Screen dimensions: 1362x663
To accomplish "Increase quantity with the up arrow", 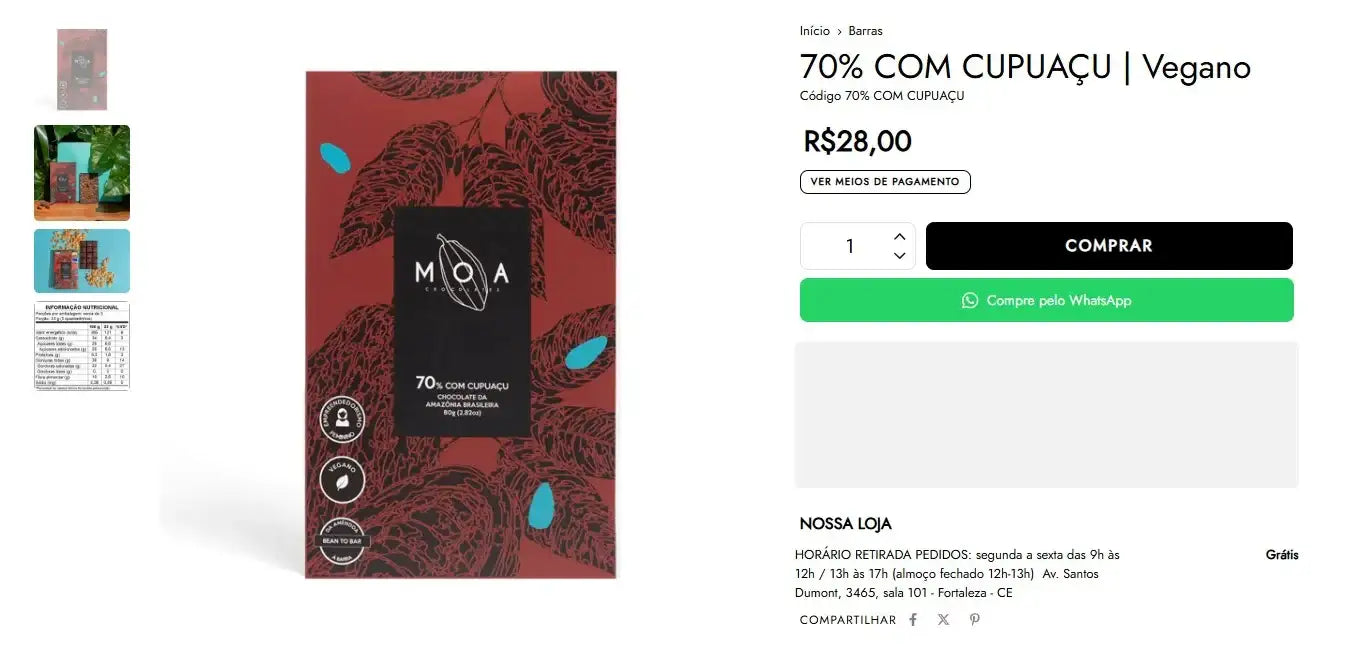I will (x=899, y=236).
